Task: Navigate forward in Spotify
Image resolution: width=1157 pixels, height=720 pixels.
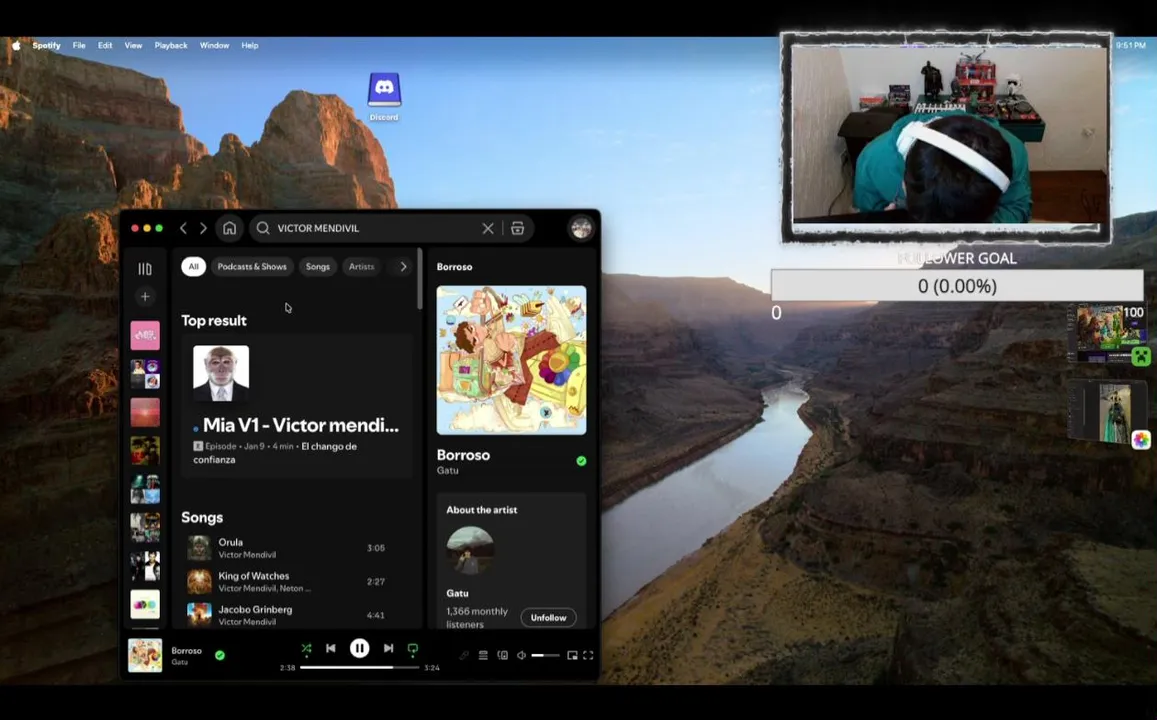Action: click(x=203, y=228)
